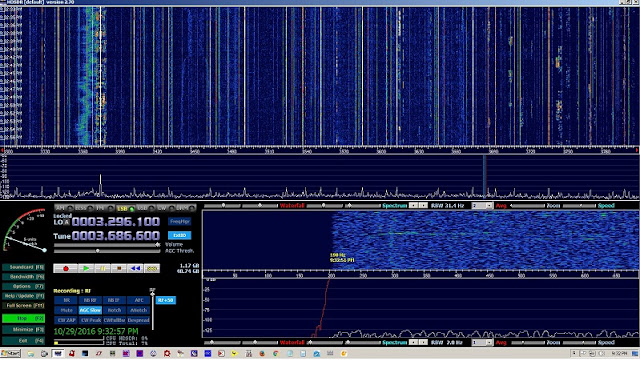The height and width of the screenshot is (365, 640).
Task: Toggle the NB RF noise blanker
Action: pyautogui.click(x=90, y=300)
